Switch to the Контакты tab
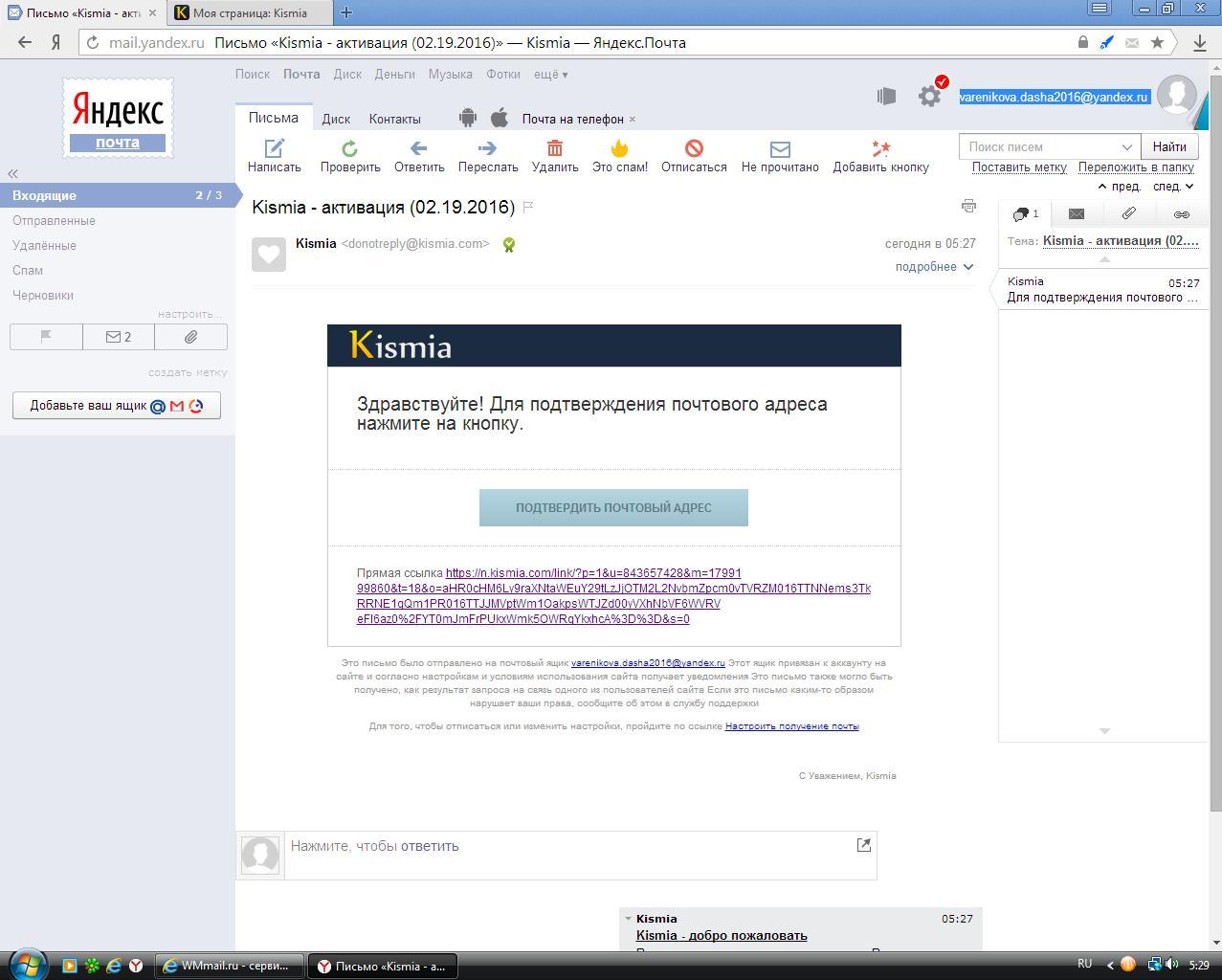 pos(394,119)
